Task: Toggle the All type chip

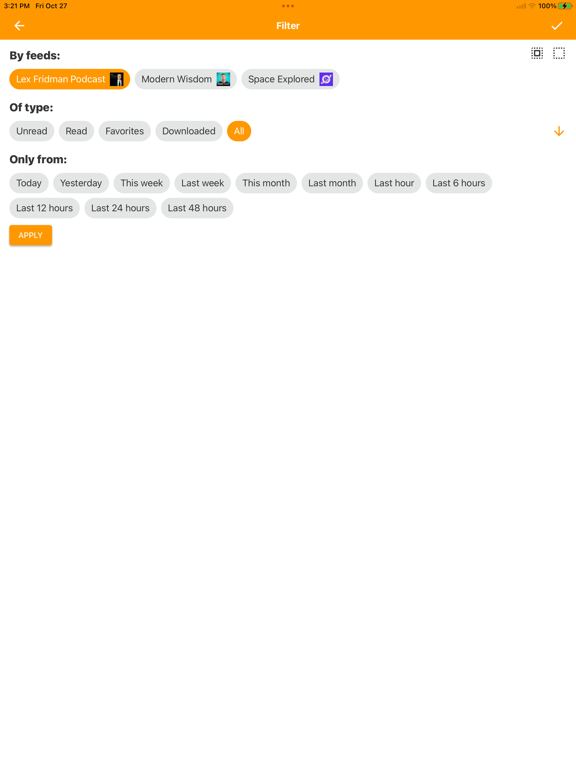Action: click(x=239, y=131)
